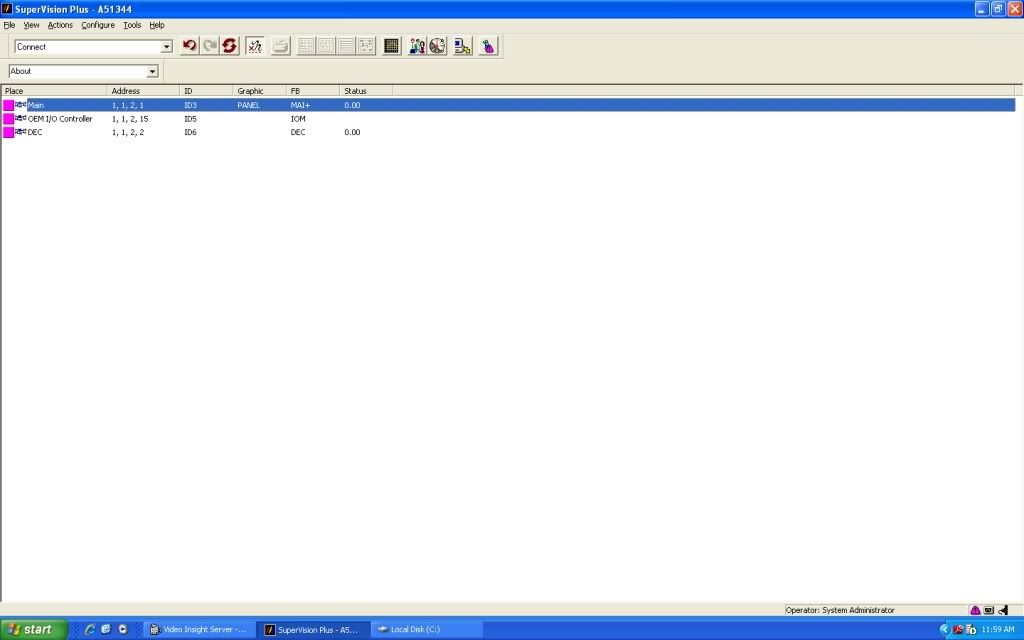Click the SuperVision Plus taskbar button
Viewport: 1024px width, 640px height.
313,630
